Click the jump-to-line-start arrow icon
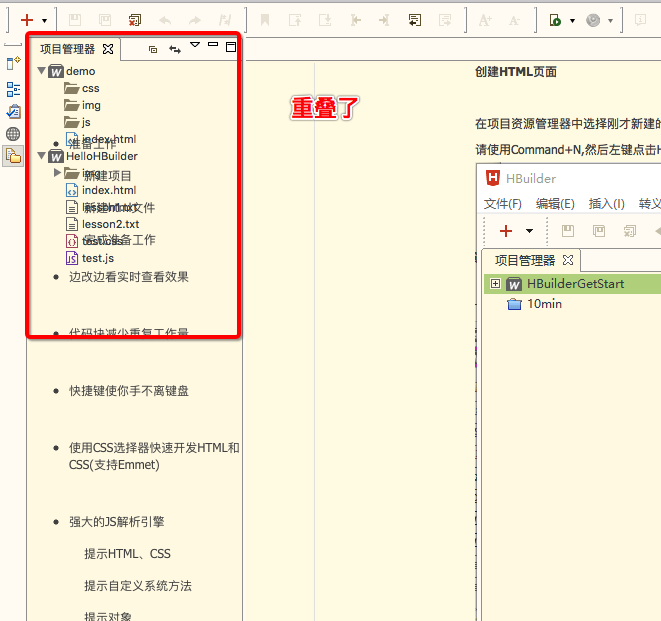661x621 pixels. (x=355, y=20)
